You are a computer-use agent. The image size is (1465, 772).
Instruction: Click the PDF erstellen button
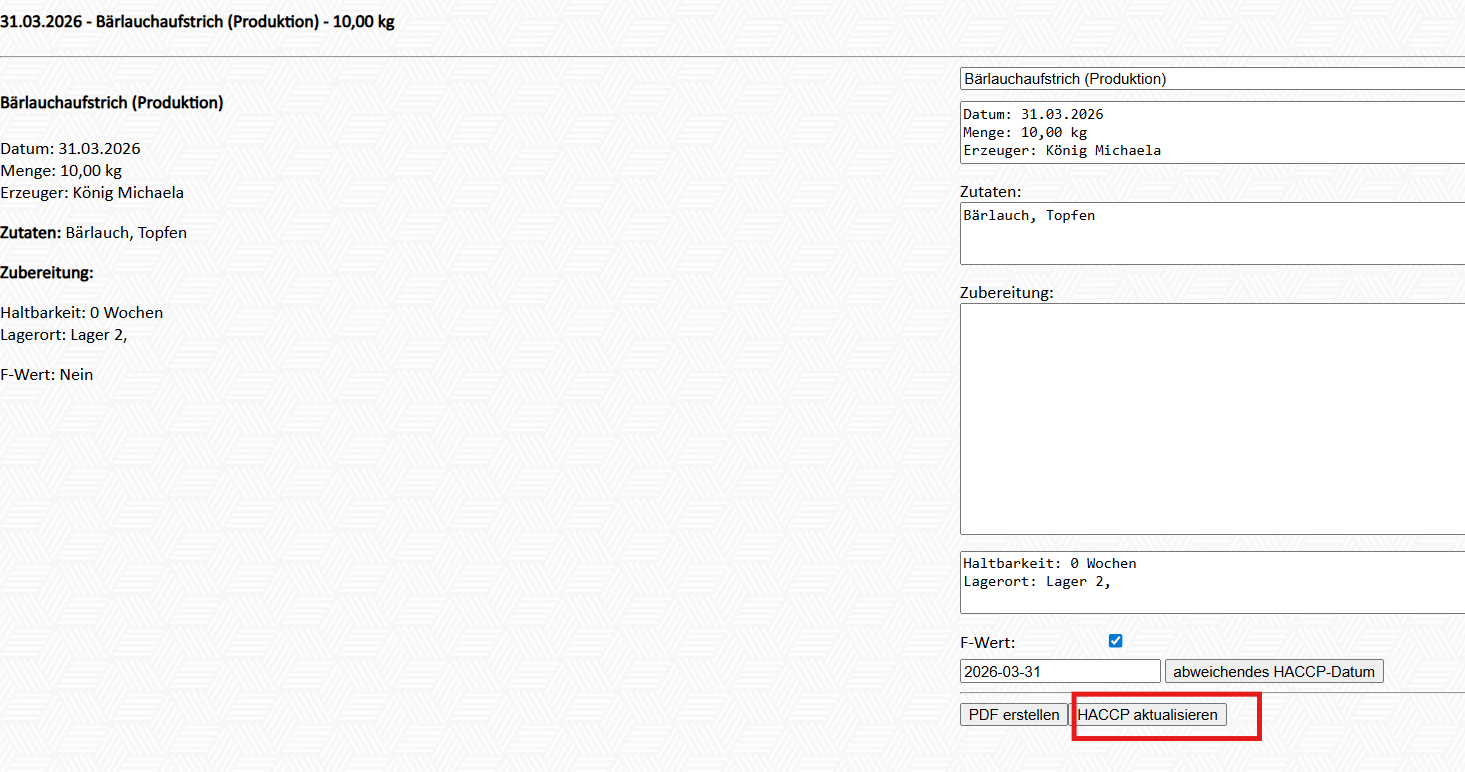(x=1014, y=715)
